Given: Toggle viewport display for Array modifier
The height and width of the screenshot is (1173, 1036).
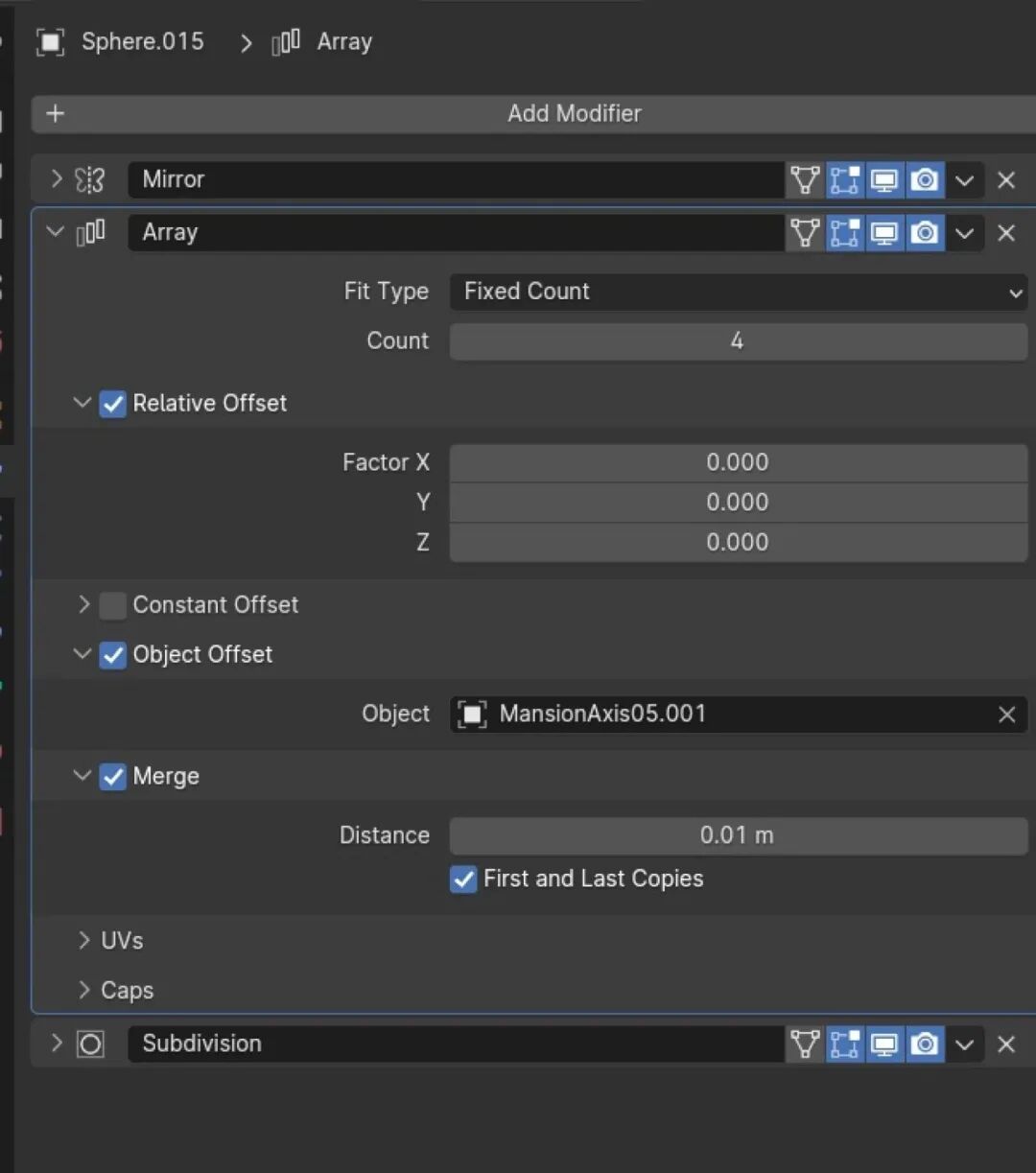Looking at the screenshot, I should coord(884,232).
